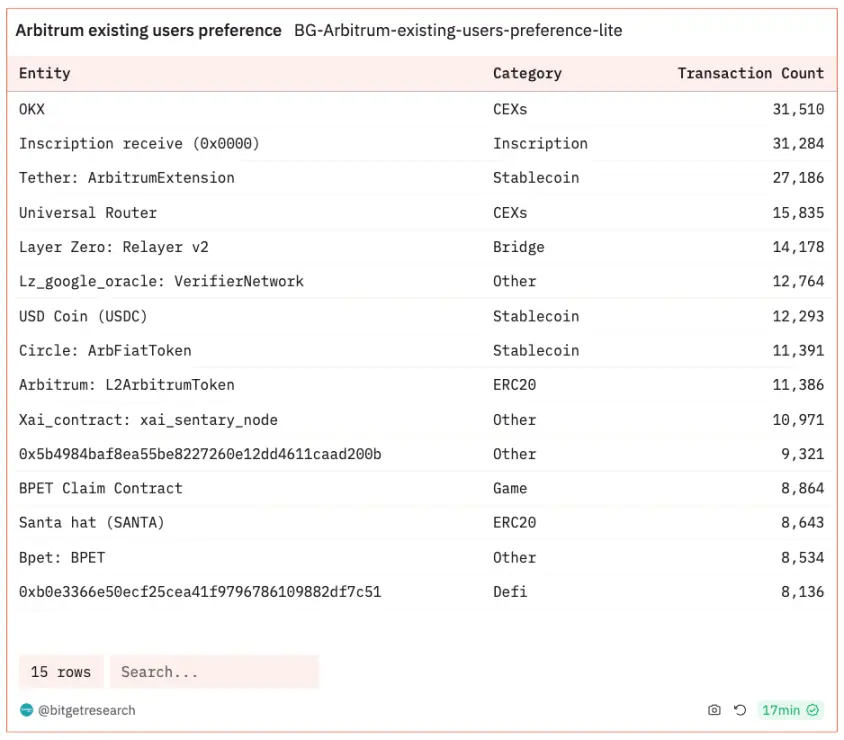Click the camera screenshot icon
Screen dimensions: 844x740
point(714,710)
